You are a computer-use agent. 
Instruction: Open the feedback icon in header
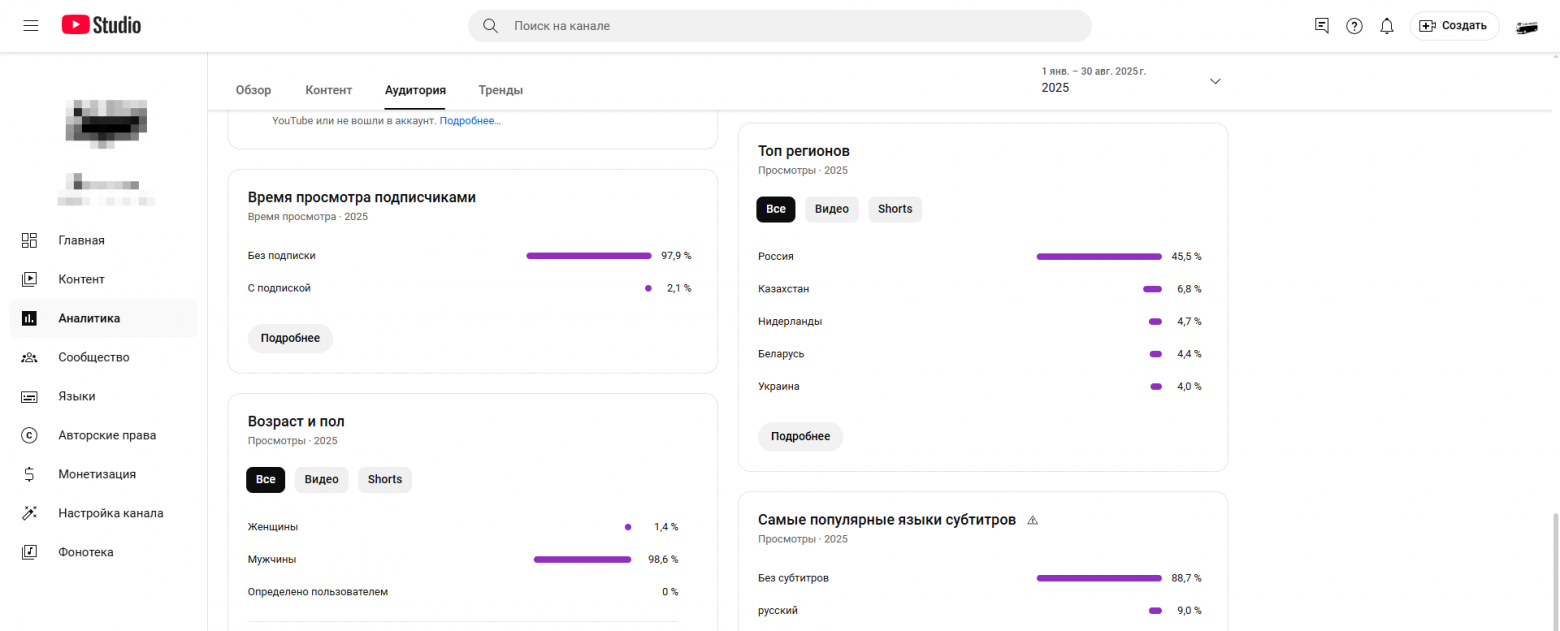pos(1322,26)
